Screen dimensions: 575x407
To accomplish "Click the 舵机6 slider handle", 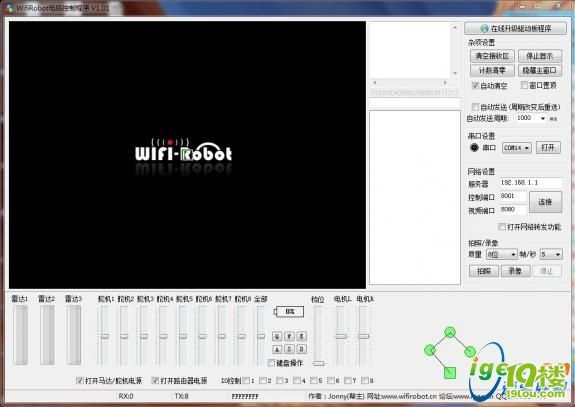I will 202,336.
